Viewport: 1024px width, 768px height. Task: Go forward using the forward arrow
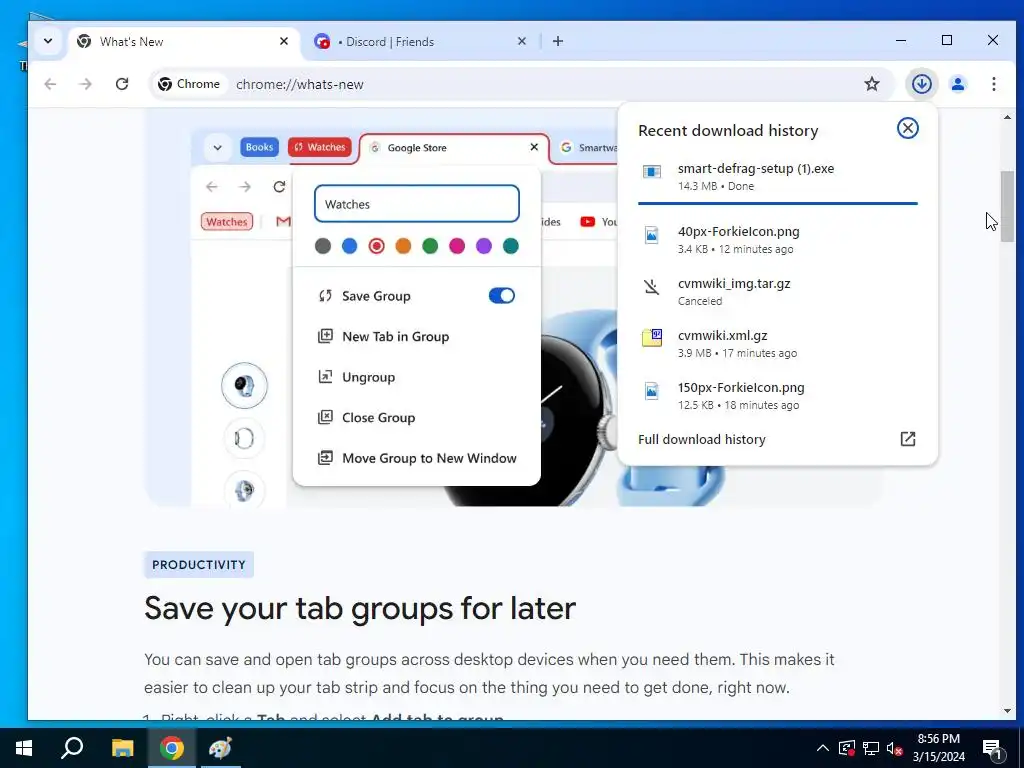tap(86, 84)
